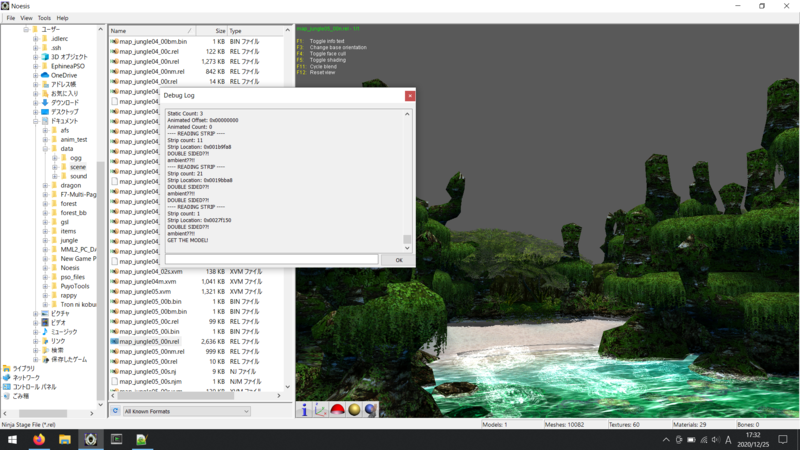This screenshot has height=450, width=800.
Task: Click the info (i) icon below the 3D view
Action: [304, 410]
